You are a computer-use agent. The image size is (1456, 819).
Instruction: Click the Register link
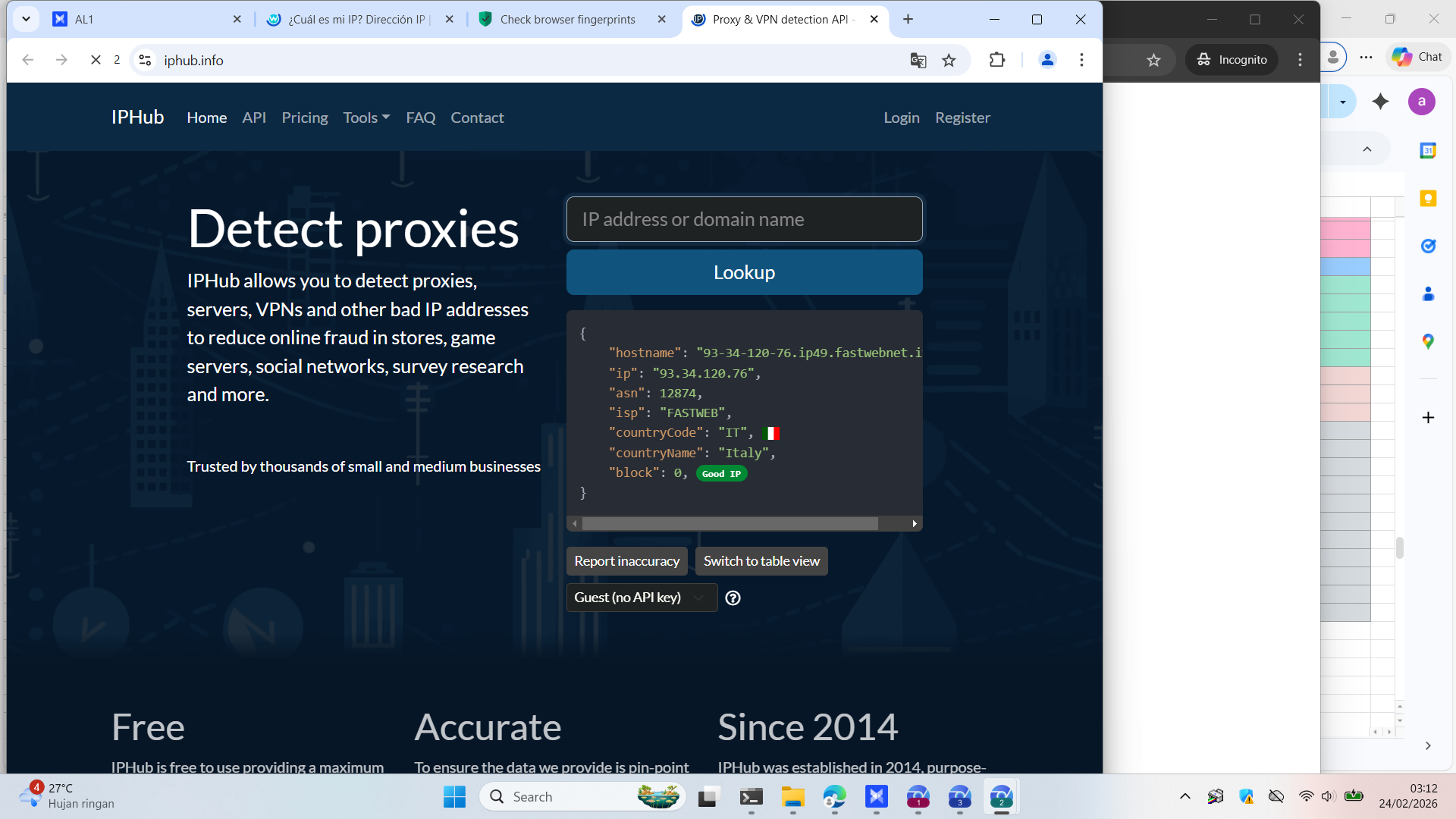tap(962, 118)
